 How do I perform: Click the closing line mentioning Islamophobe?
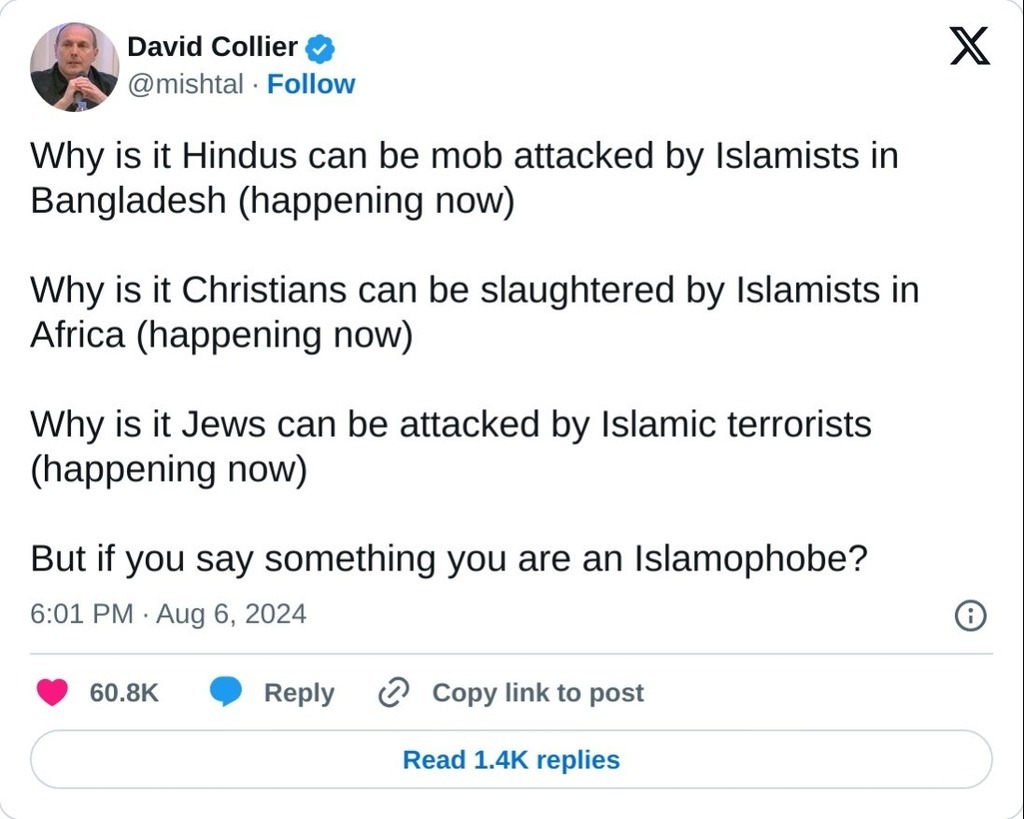(x=448, y=558)
